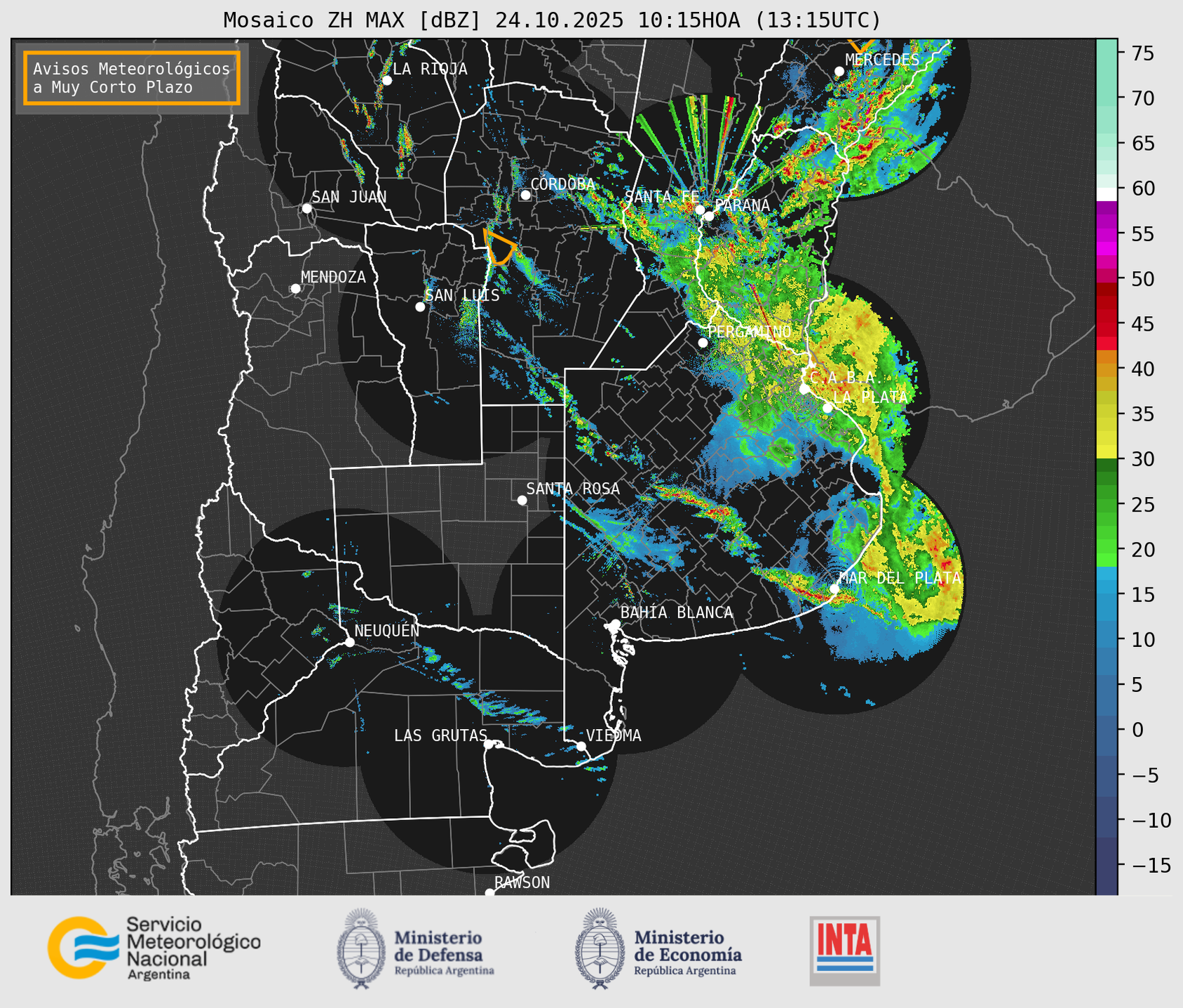Select the MERCEDES city marker dot

point(839,71)
